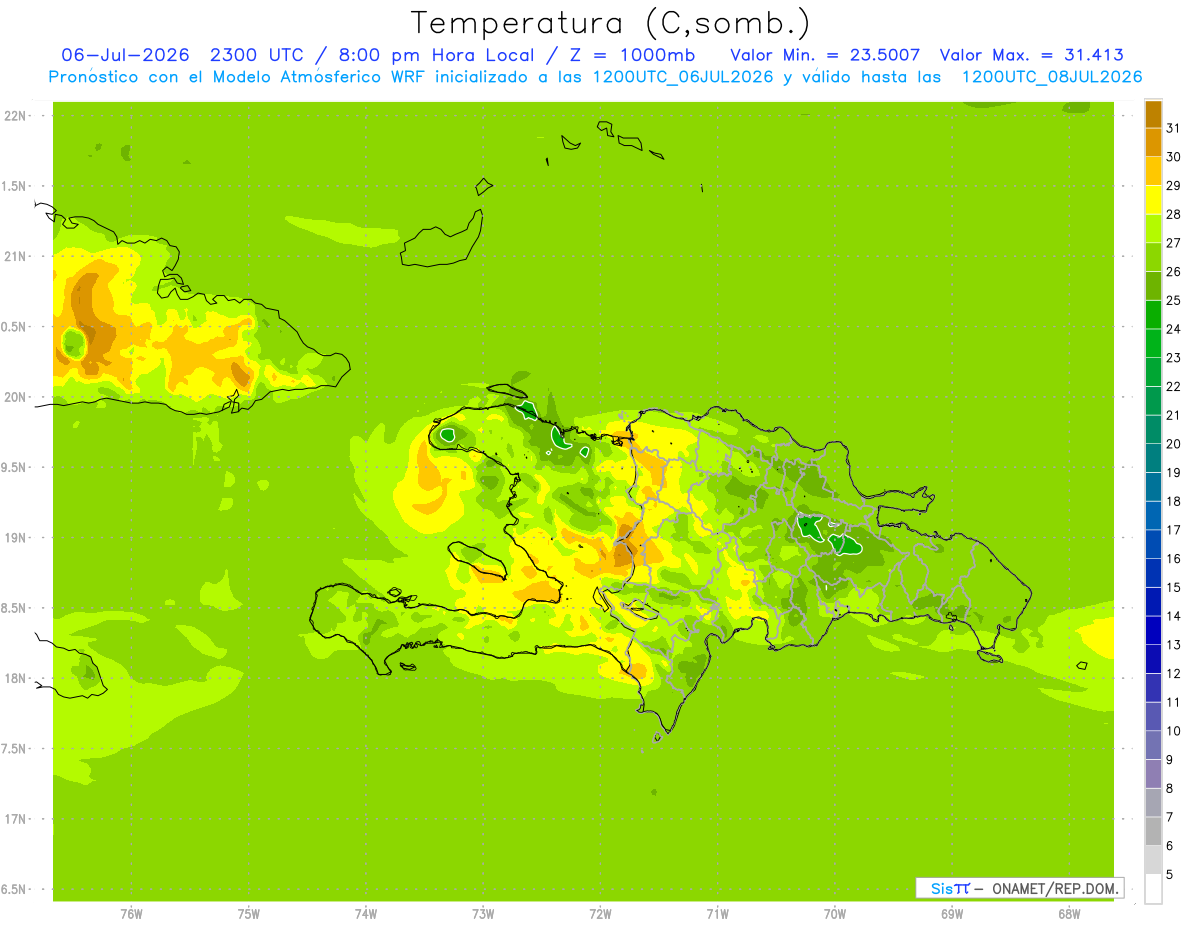The image size is (1200, 927).
Task: Click the "73W" longitude axis label
Action: 483,914
